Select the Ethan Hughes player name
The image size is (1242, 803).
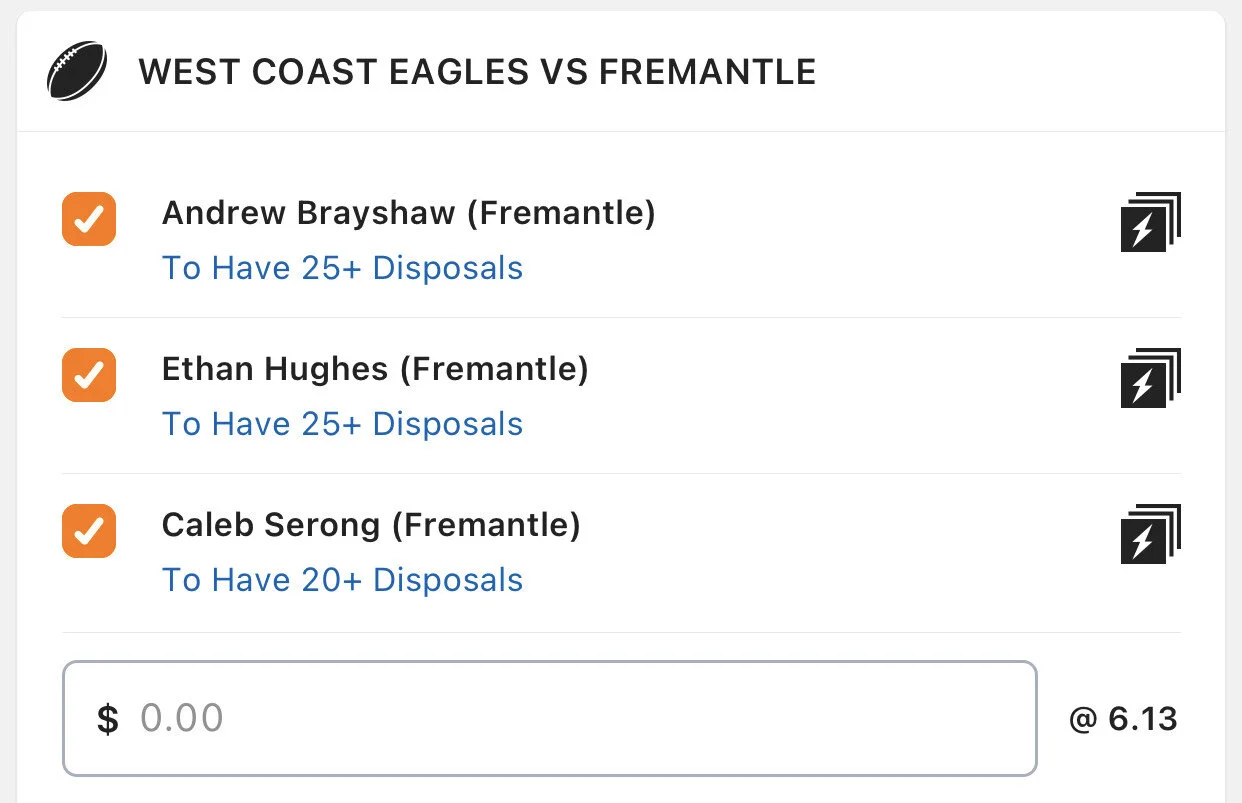click(x=274, y=369)
